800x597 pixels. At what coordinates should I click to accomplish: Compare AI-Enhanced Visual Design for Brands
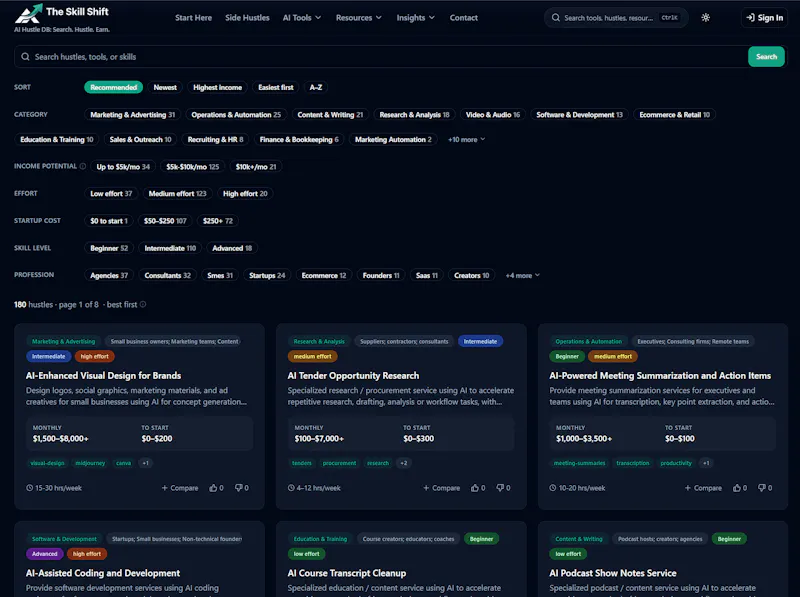(x=180, y=488)
